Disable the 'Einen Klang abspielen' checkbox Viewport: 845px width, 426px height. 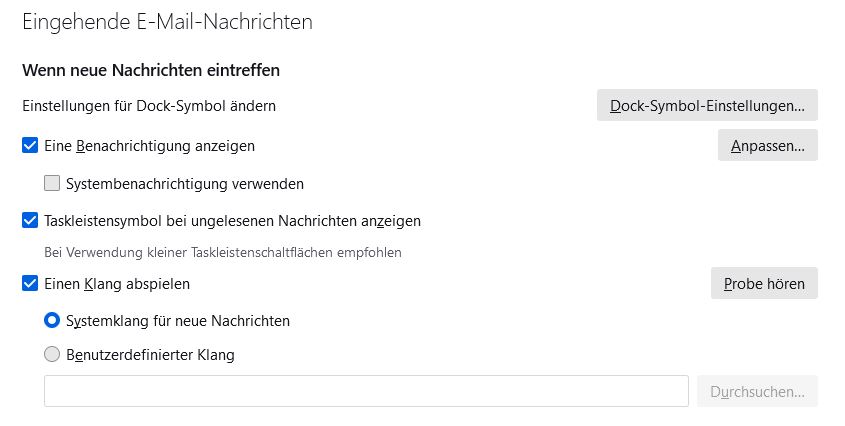30,284
